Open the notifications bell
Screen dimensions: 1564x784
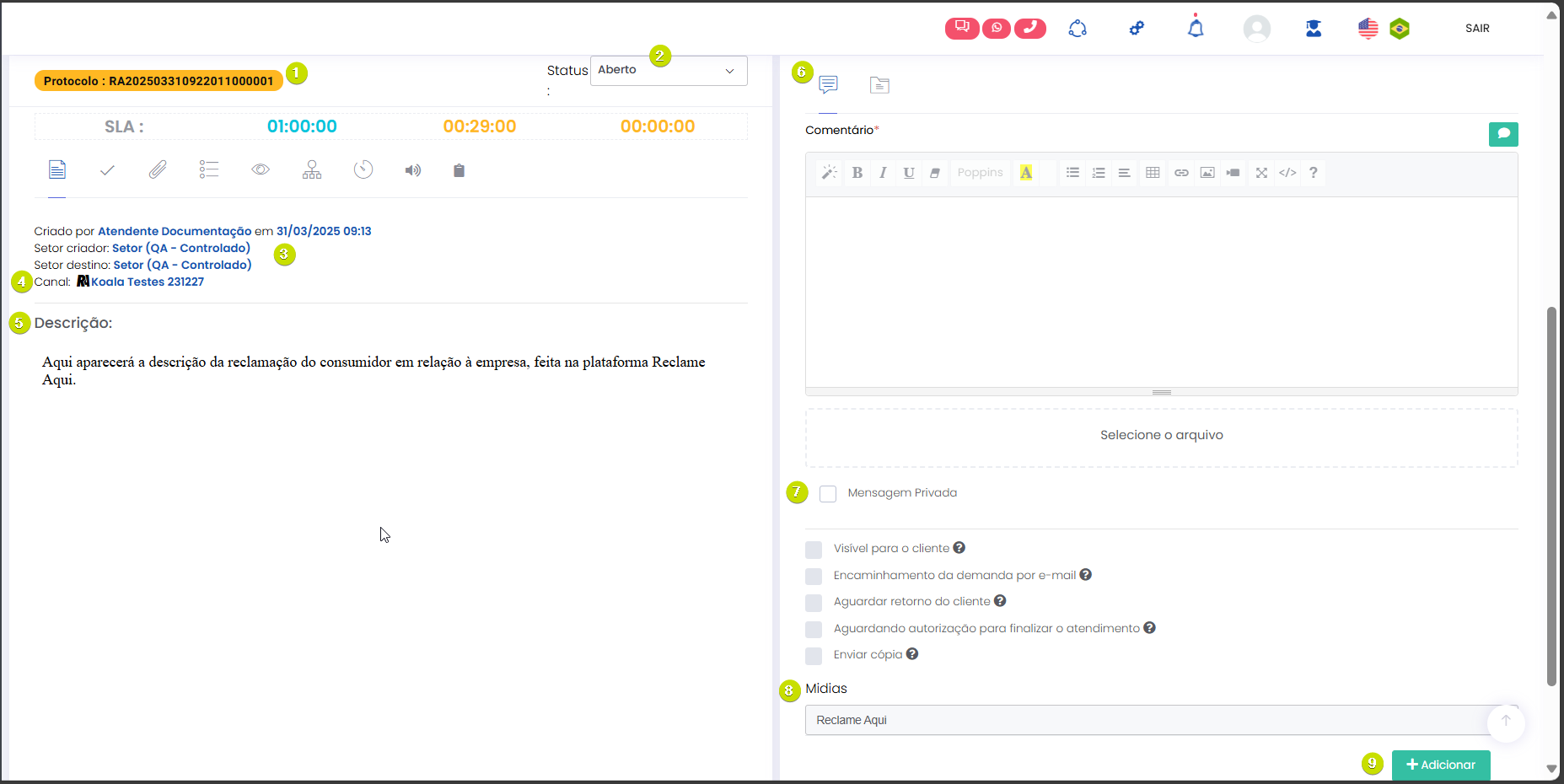pyautogui.click(x=1195, y=29)
